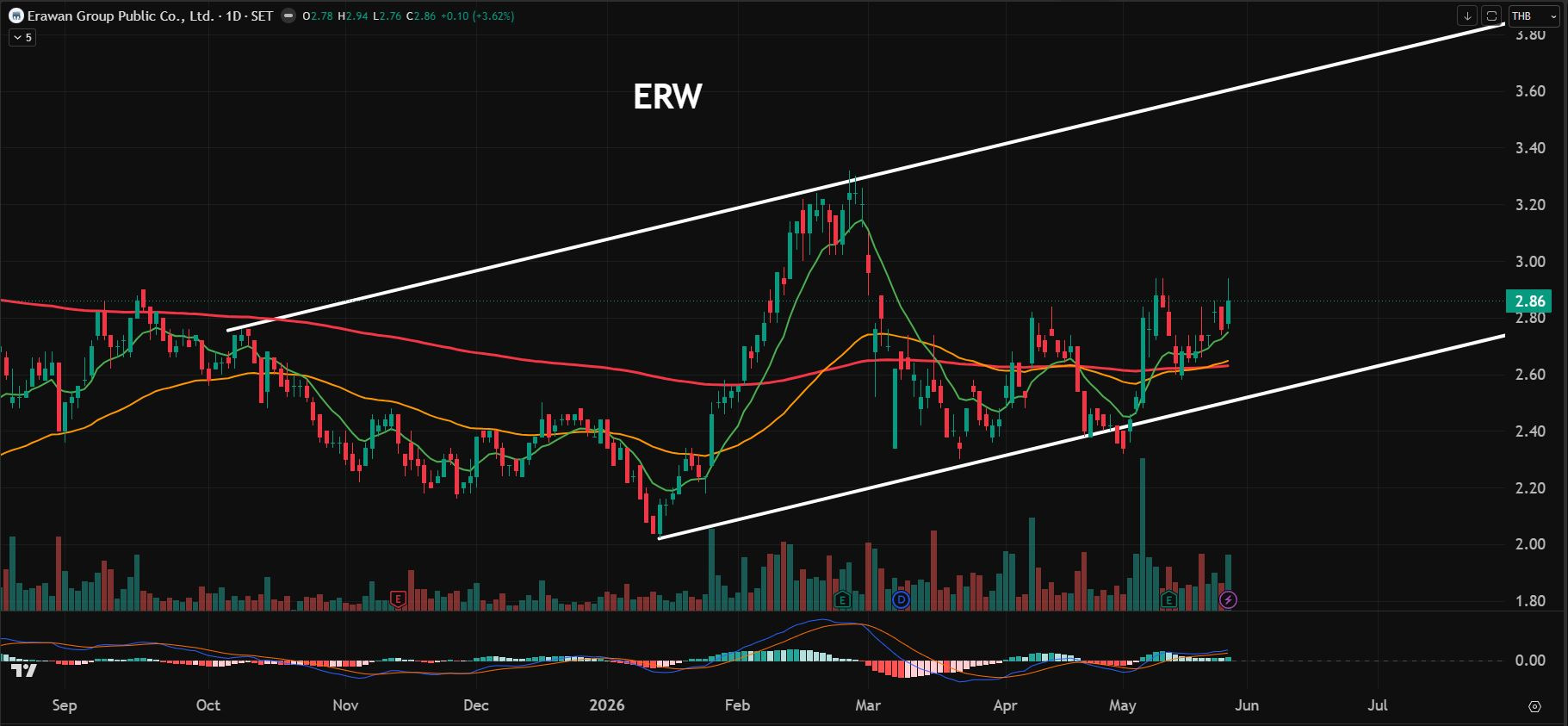Click the 2.00 price axis label
1568x726 pixels.
[x=1530, y=544]
